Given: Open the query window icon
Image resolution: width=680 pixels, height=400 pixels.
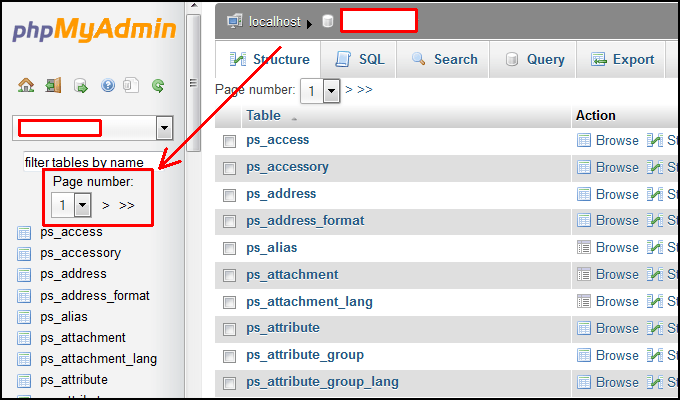Looking at the screenshot, I should pos(81,85).
